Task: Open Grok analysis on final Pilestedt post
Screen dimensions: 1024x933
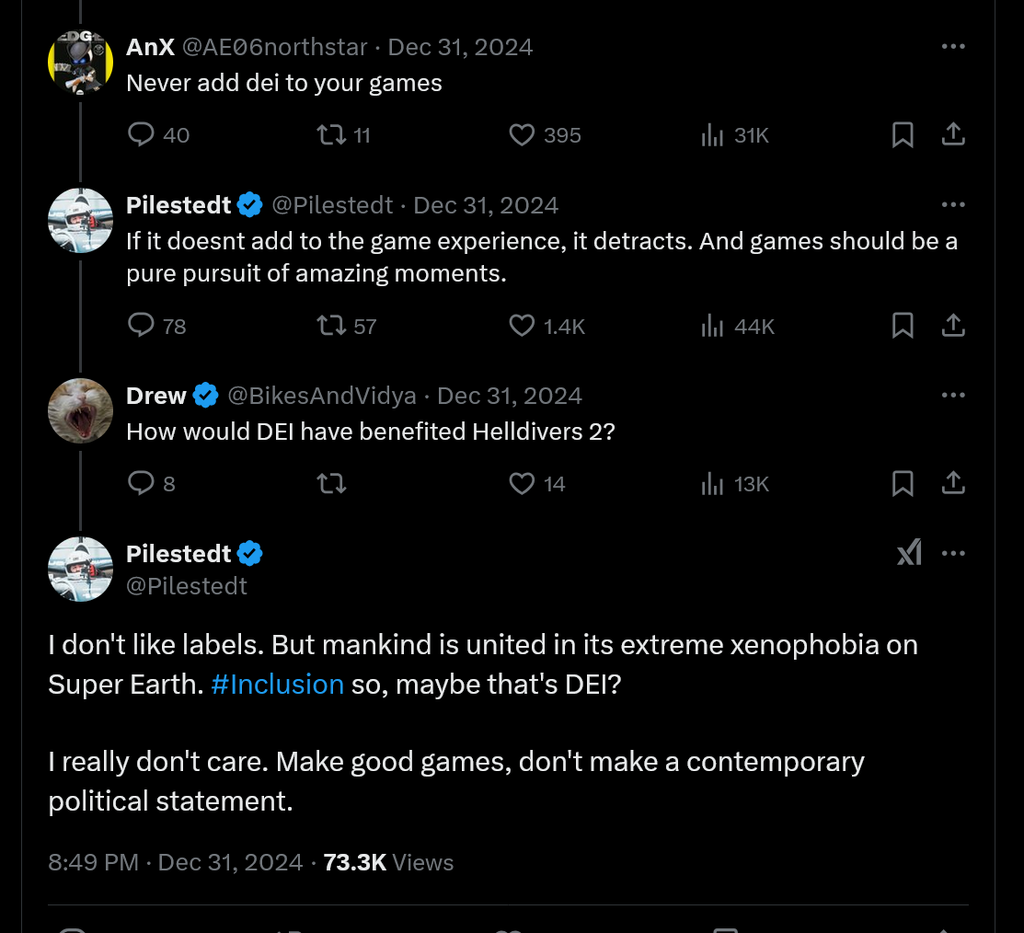Action: tap(909, 553)
